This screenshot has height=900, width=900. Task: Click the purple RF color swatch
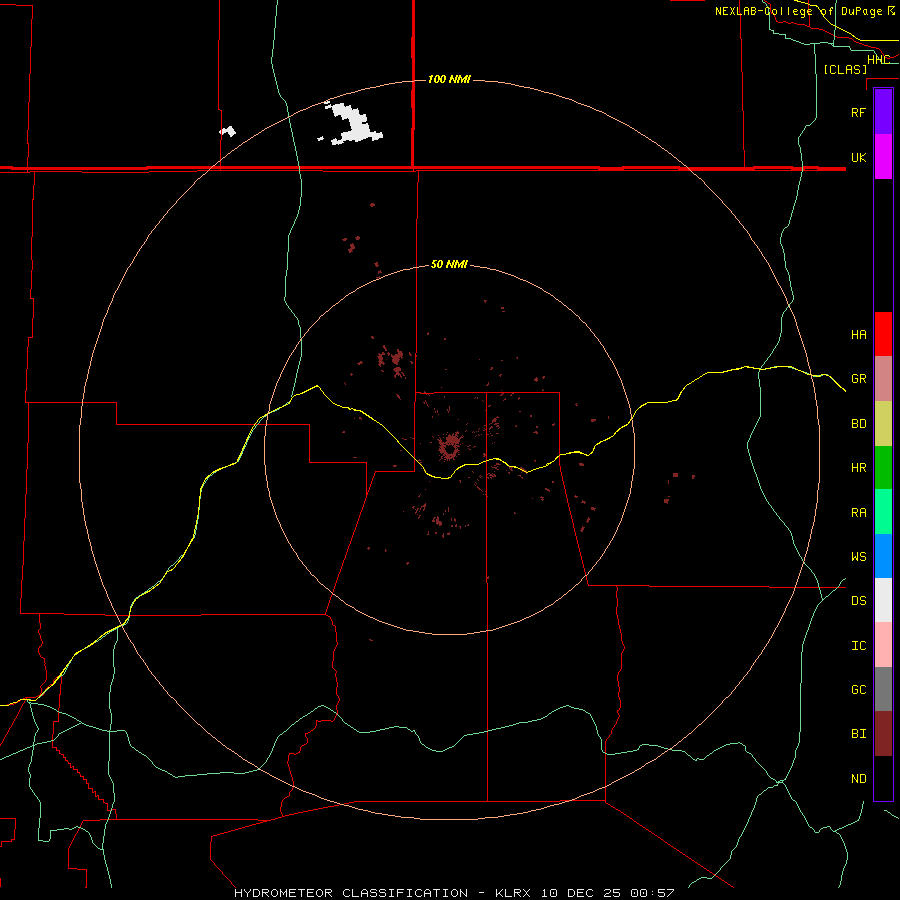[x=883, y=112]
